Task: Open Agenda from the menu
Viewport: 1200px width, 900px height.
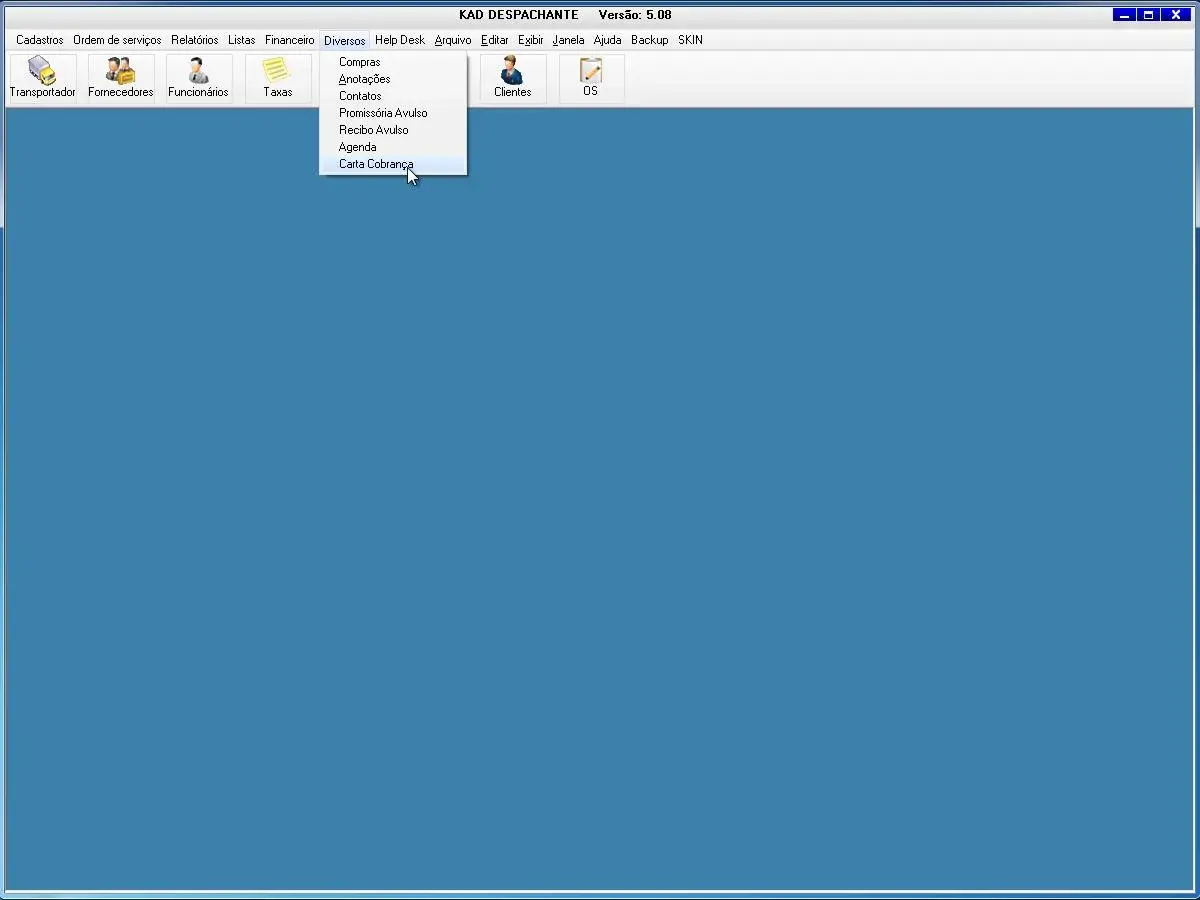Action: click(x=357, y=147)
